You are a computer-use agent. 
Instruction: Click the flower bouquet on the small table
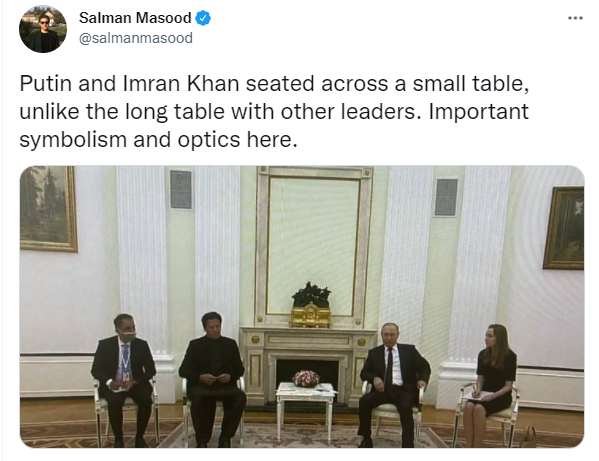pos(306,379)
